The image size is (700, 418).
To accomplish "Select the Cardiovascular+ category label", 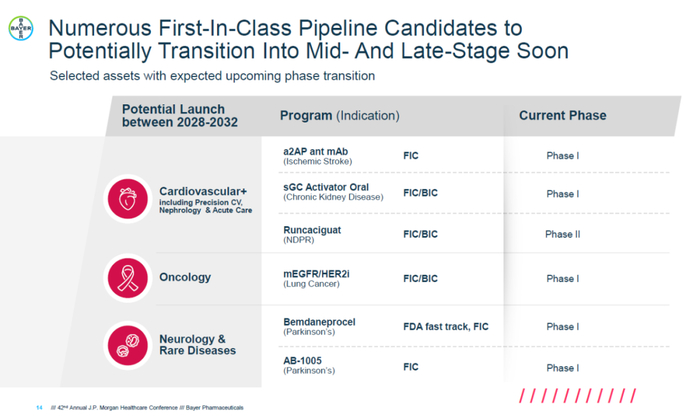I will click(203, 190).
